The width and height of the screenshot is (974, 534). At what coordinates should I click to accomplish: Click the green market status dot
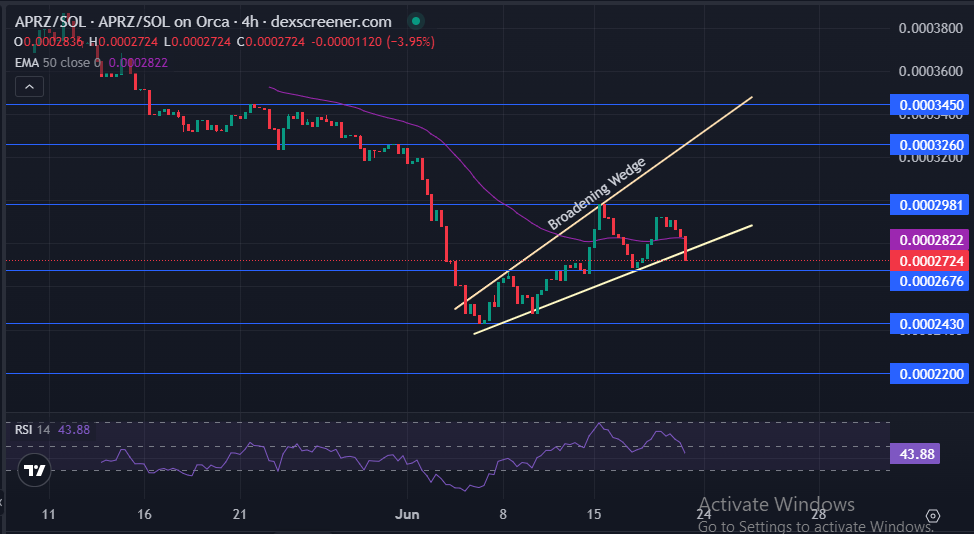coord(416,22)
